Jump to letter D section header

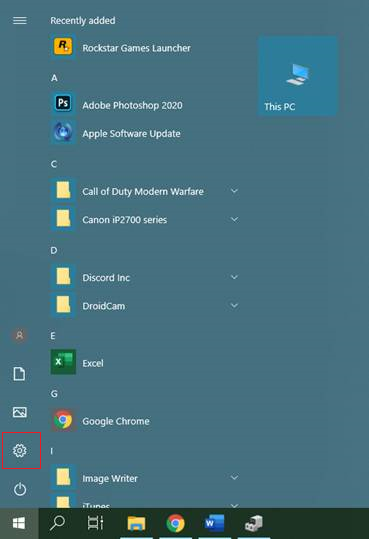[x=54, y=250]
